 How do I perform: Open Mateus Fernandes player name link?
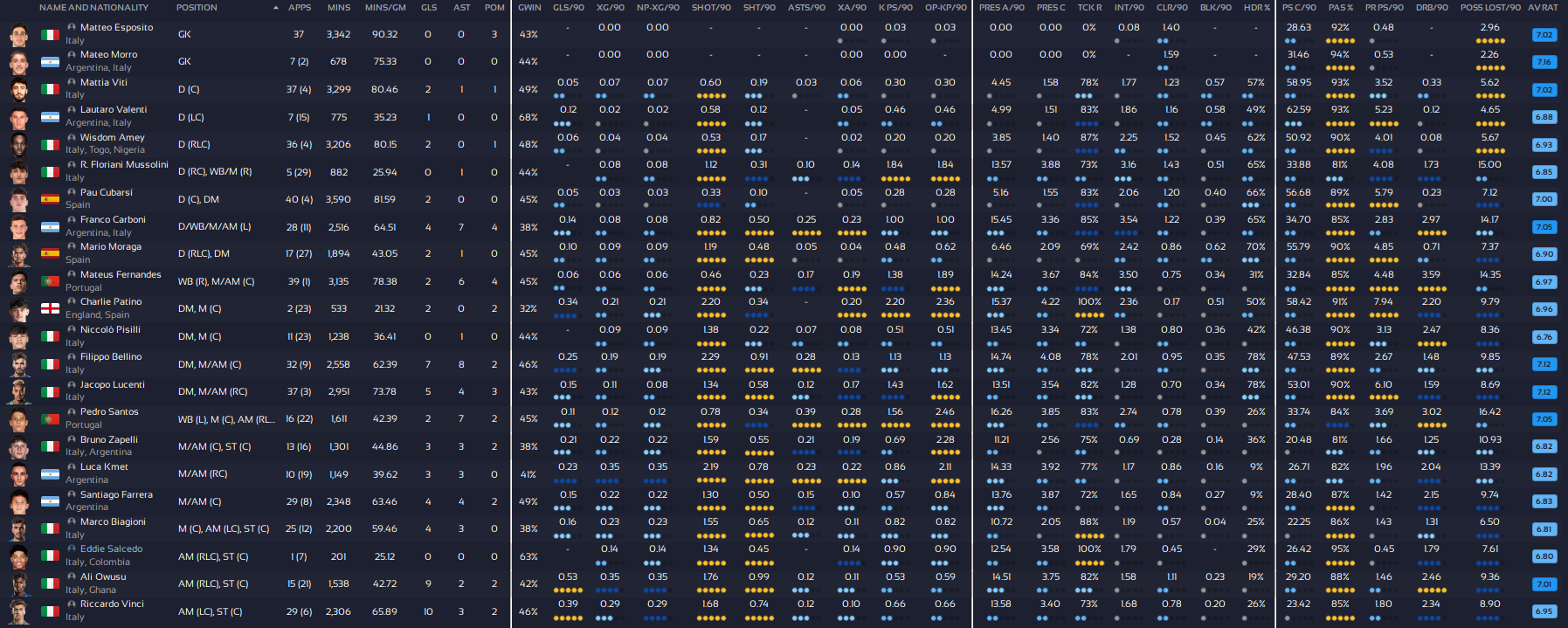point(121,275)
